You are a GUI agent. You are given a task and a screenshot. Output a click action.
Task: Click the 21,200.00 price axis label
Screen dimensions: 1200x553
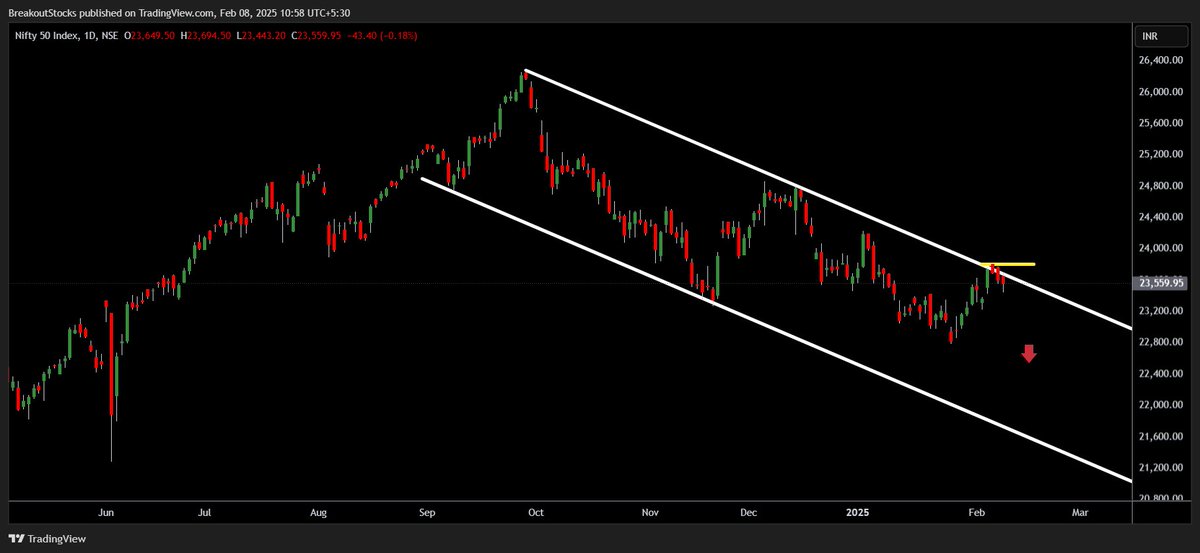coord(1161,468)
